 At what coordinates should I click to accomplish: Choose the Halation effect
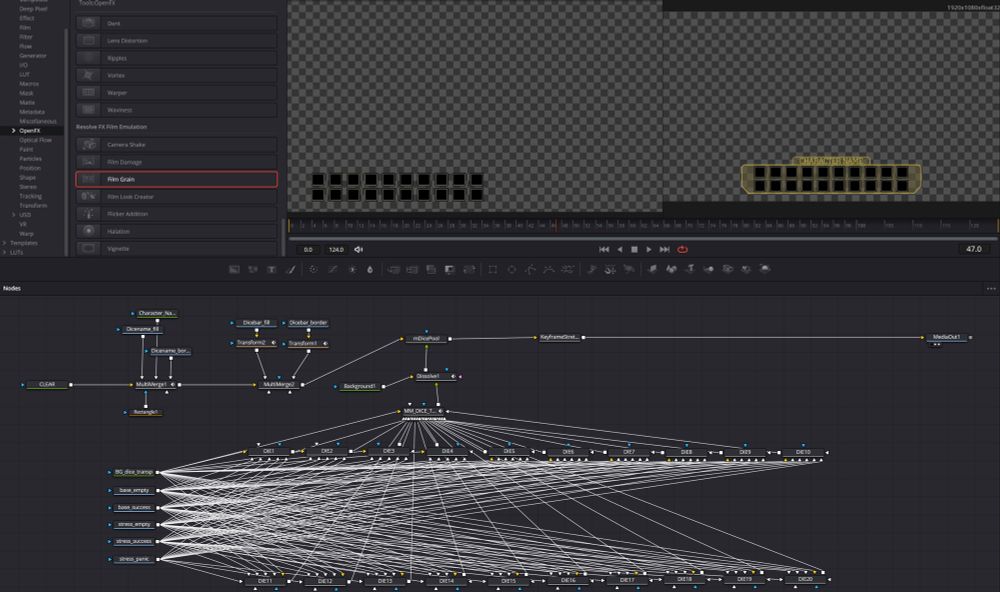tap(176, 232)
